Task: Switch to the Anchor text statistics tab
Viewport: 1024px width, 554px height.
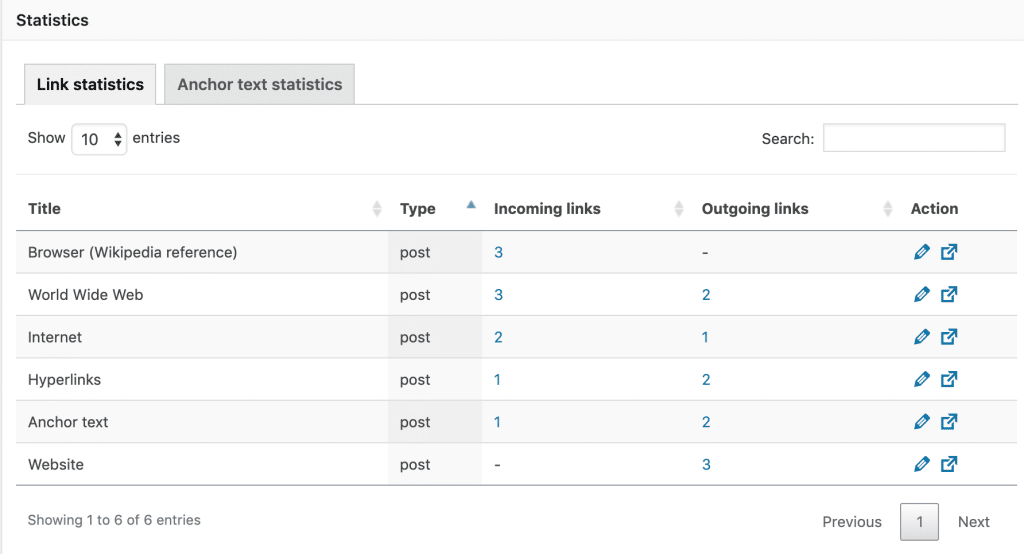Action: click(259, 84)
